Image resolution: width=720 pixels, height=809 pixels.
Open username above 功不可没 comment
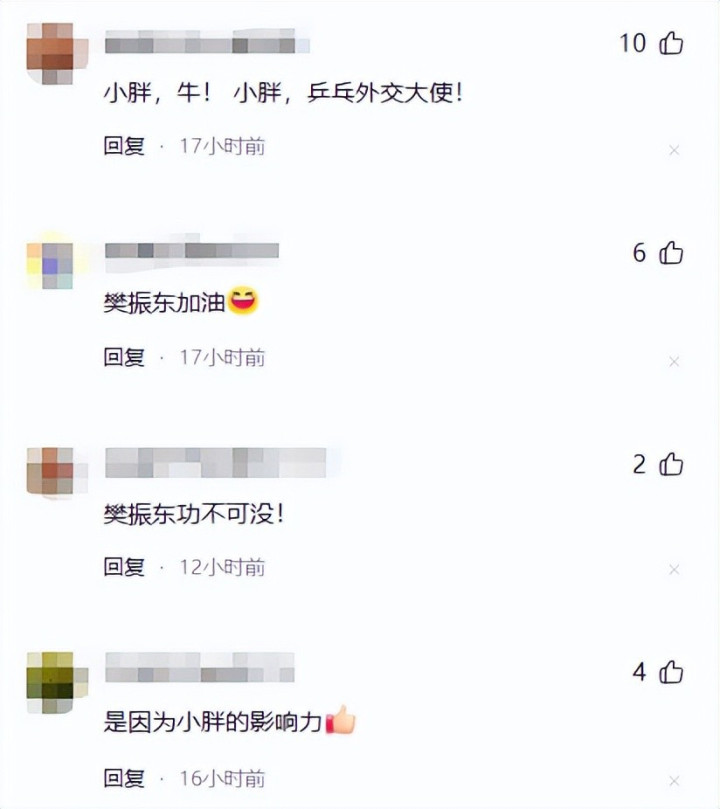click(216, 463)
